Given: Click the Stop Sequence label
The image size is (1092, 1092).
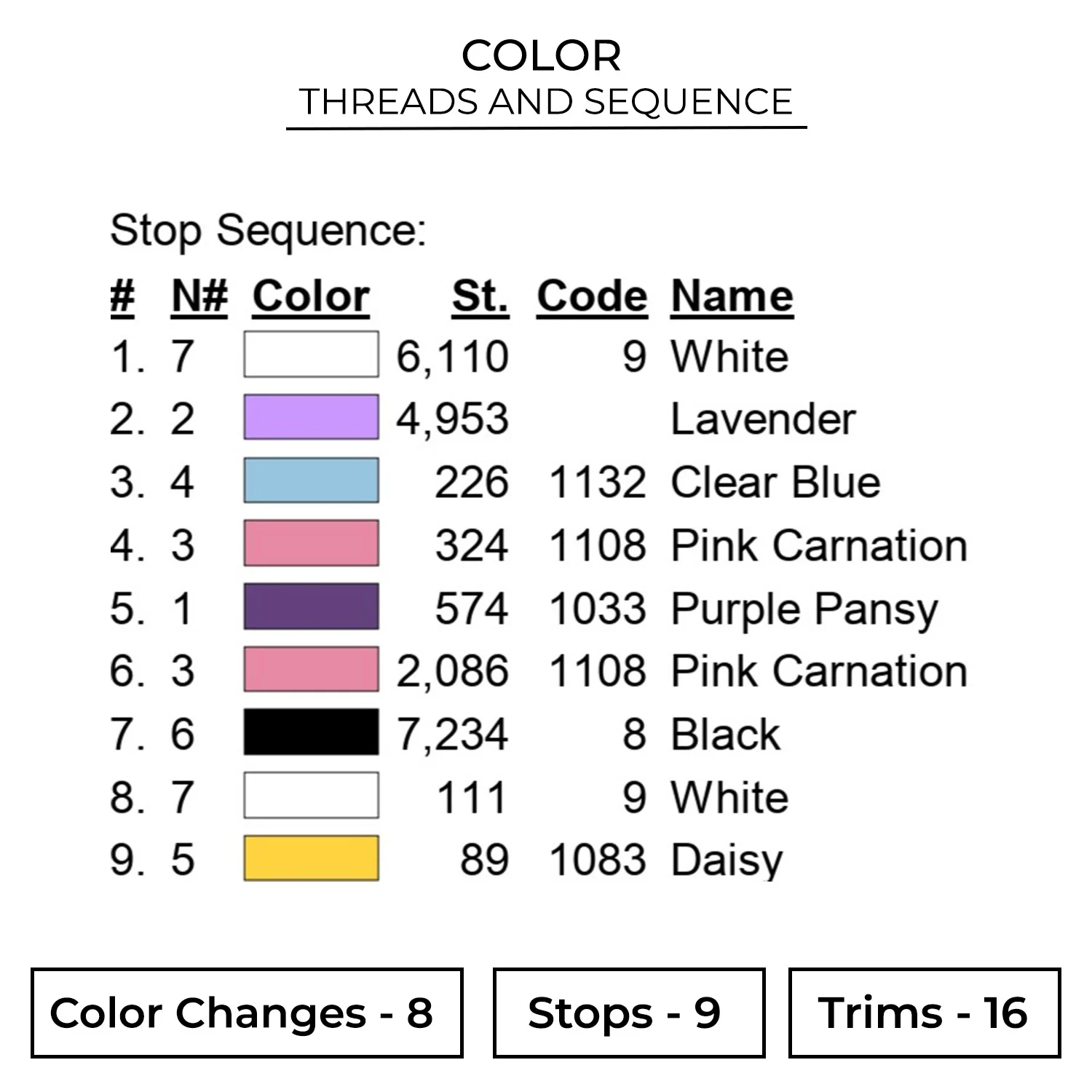Looking at the screenshot, I should click(x=268, y=231).
